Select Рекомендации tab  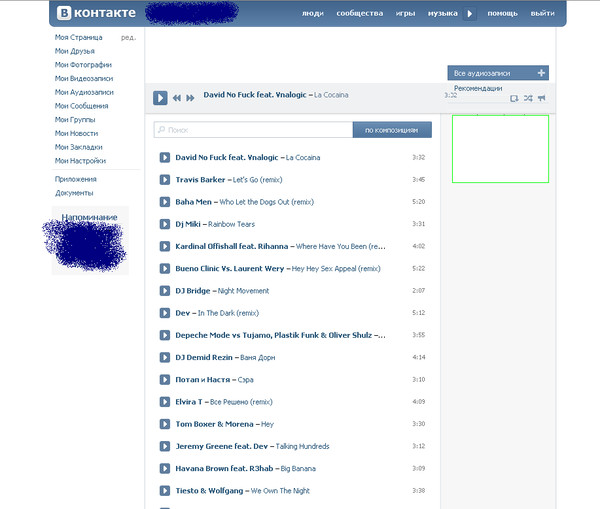point(478,88)
